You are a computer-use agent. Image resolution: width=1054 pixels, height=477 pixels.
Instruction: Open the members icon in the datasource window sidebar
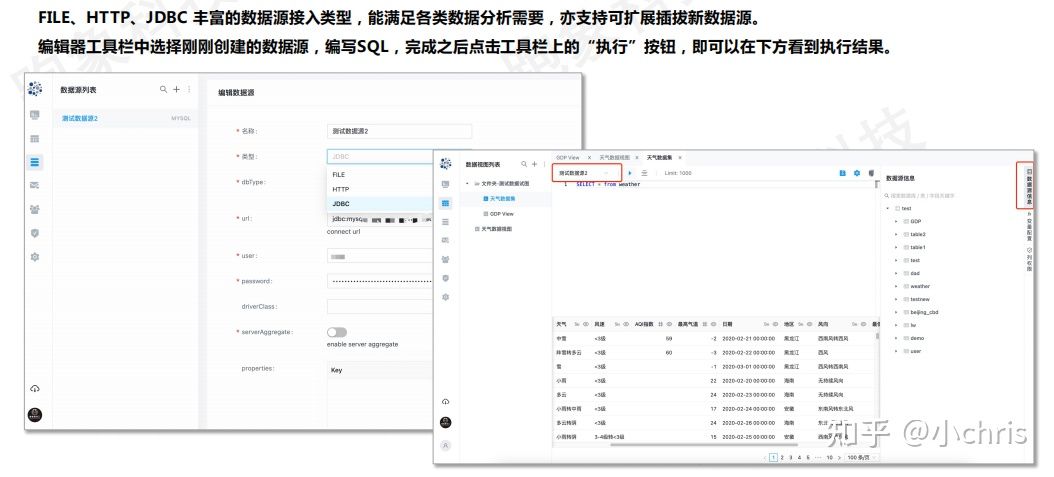pos(35,209)
